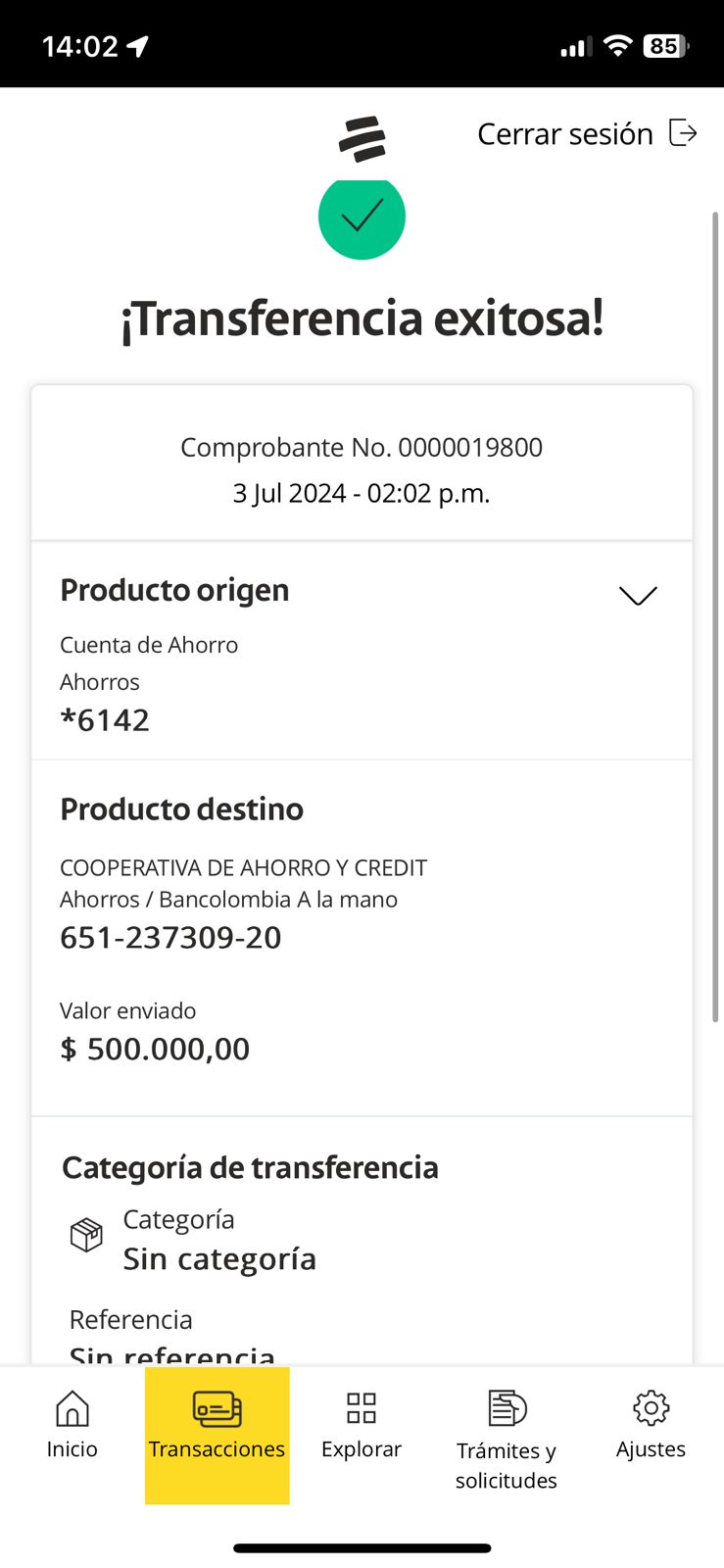The width and height of the screenshot is (724, 1568).
Task: Tap the green success checkmark icon
Action: coord(362,217)
